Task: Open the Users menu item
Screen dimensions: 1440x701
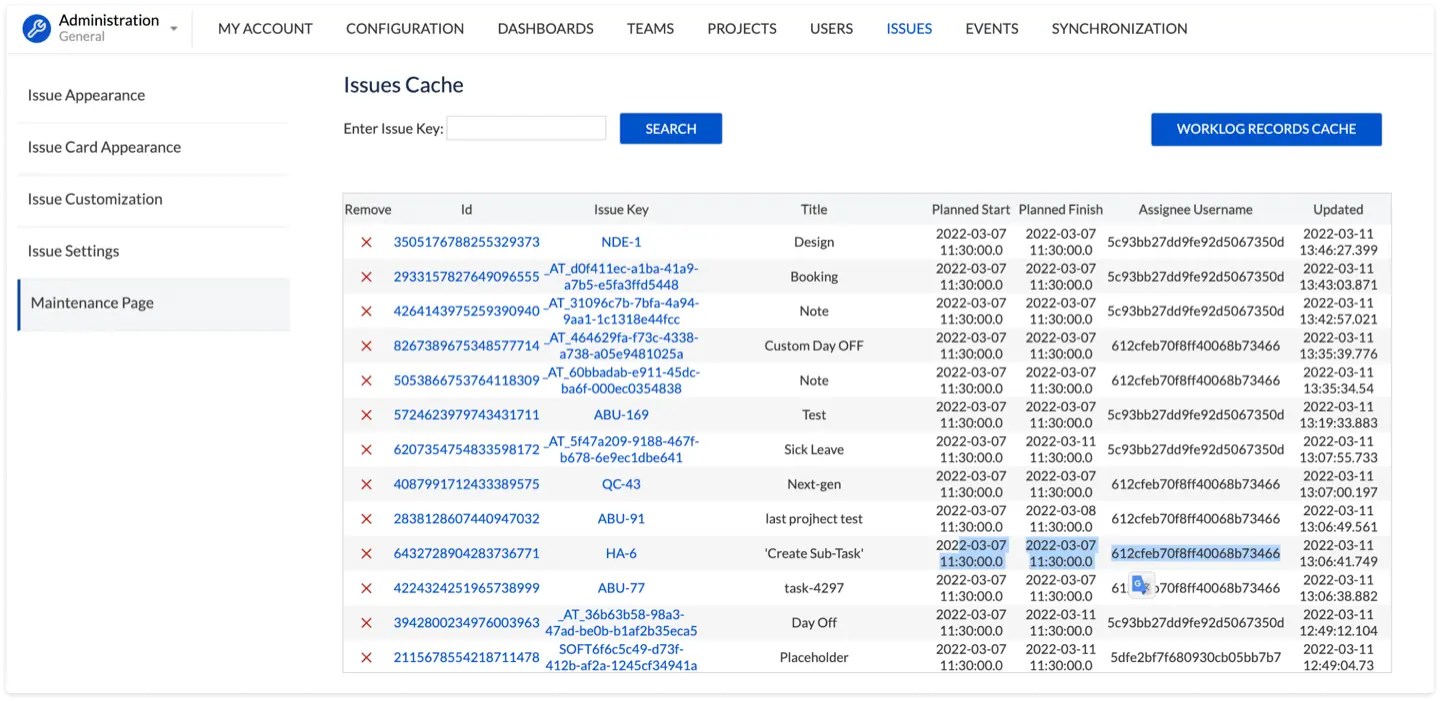Action: coord(831,29)
